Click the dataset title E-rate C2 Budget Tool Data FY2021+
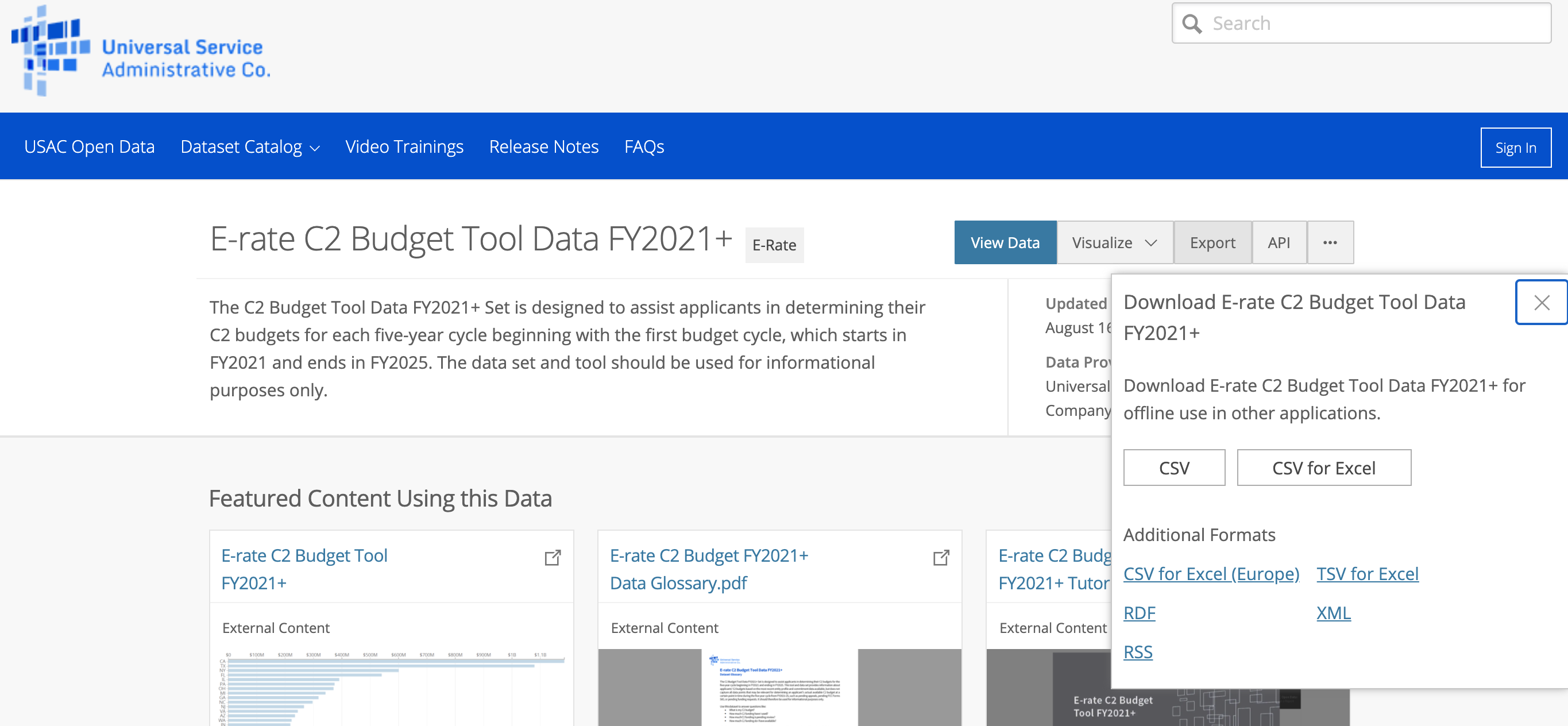The width and height of the screenshot is (1568, 726). coord(470,238)
